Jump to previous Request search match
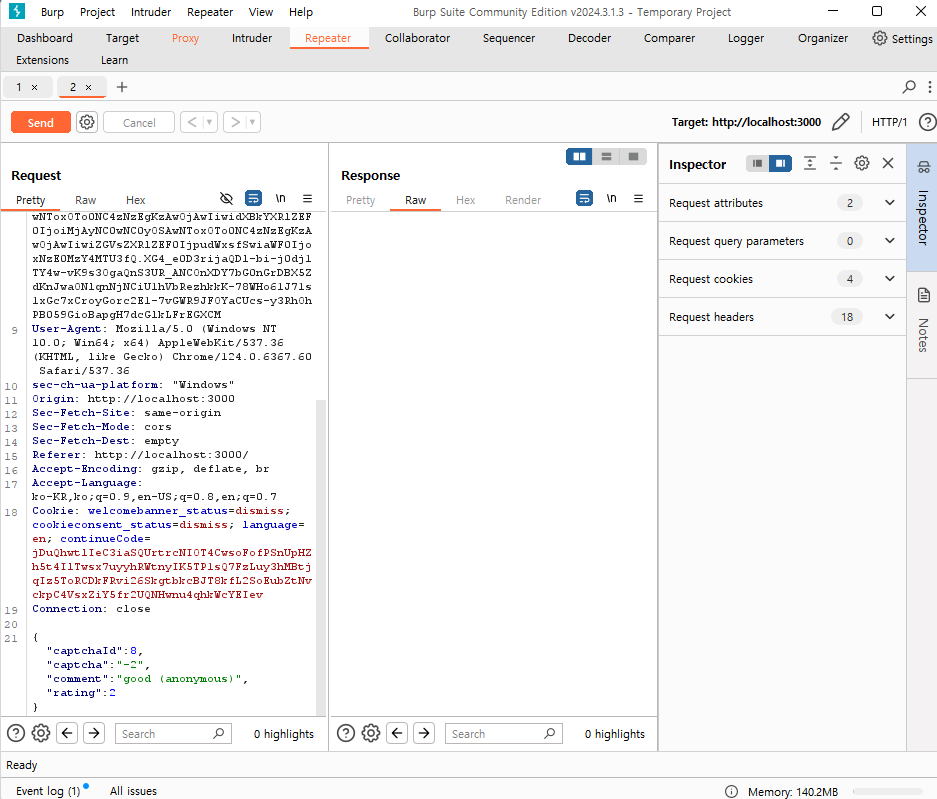The image size is (937, 799). click(68, 733)
